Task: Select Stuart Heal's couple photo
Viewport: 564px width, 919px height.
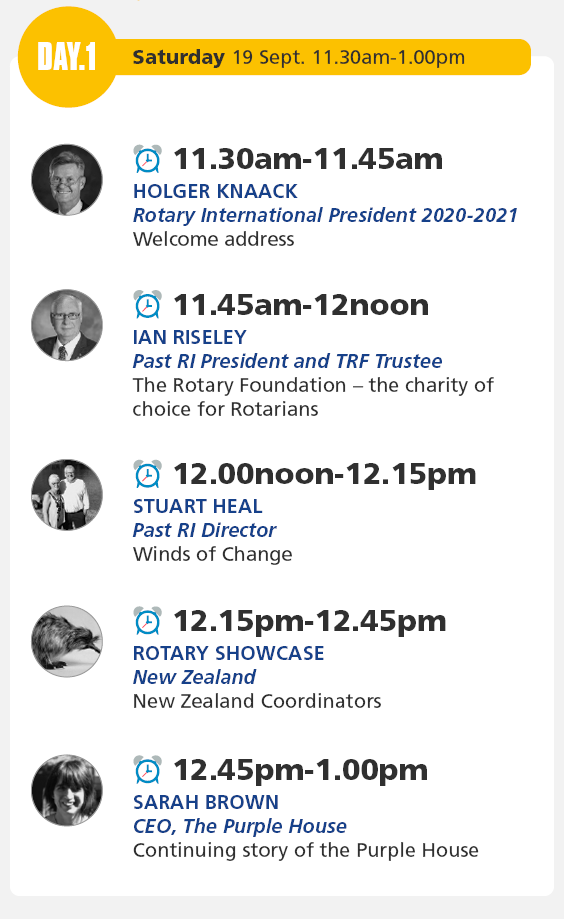Action: point(67,495)
